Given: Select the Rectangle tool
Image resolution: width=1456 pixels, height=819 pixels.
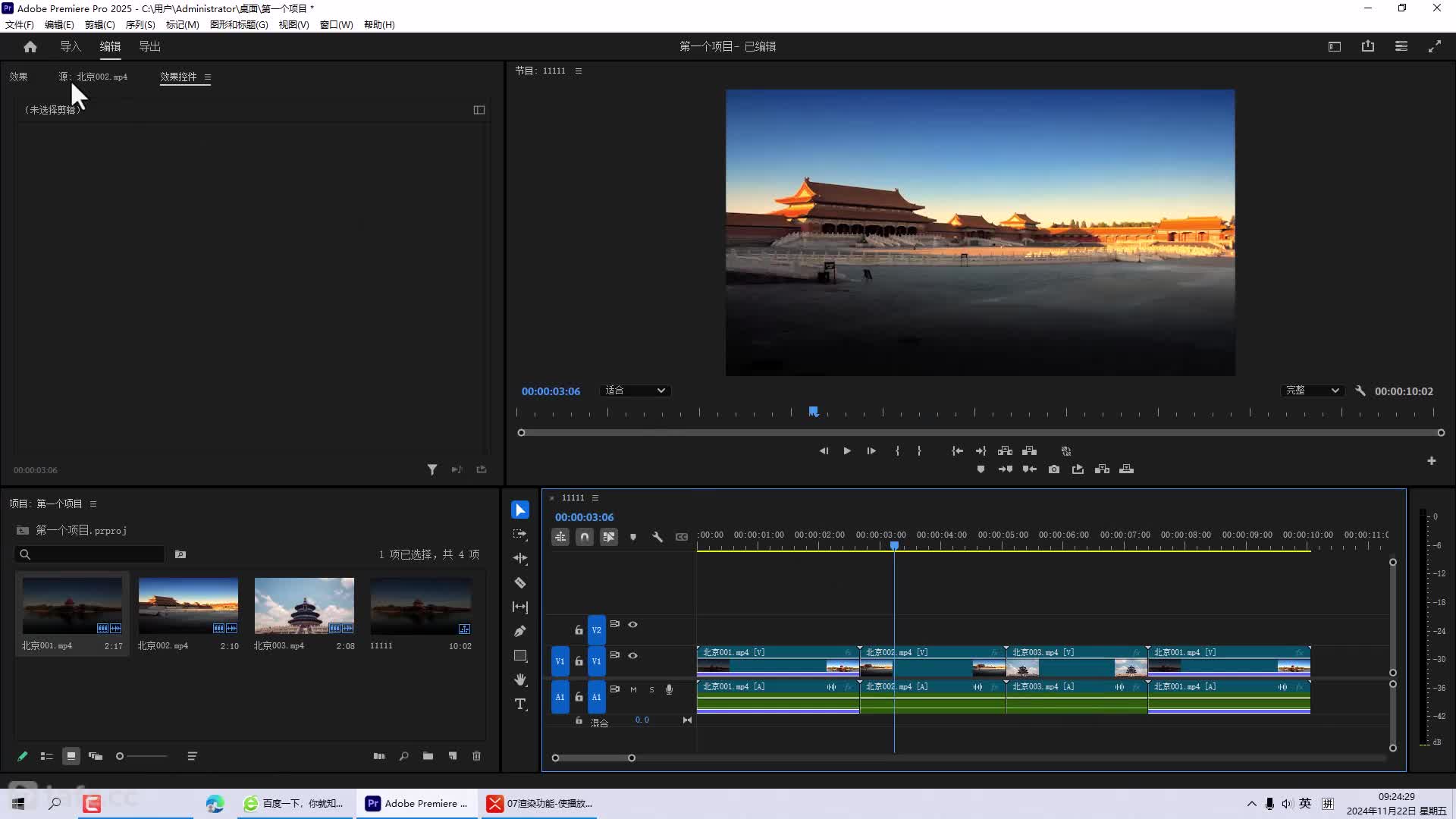Looking at the screenshot, I should (520, 655).
